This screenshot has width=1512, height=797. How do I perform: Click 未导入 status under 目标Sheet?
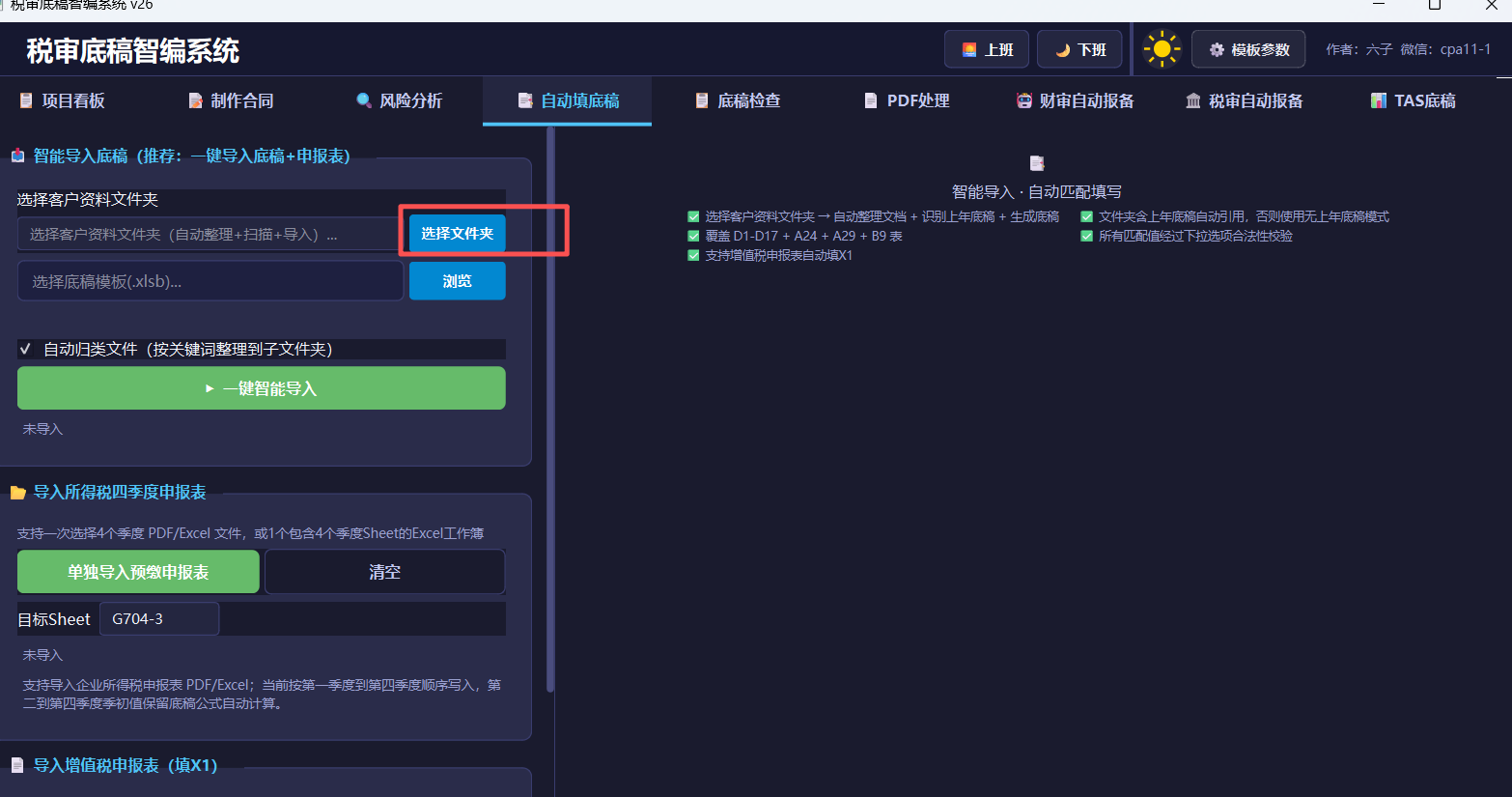point(42,655)
